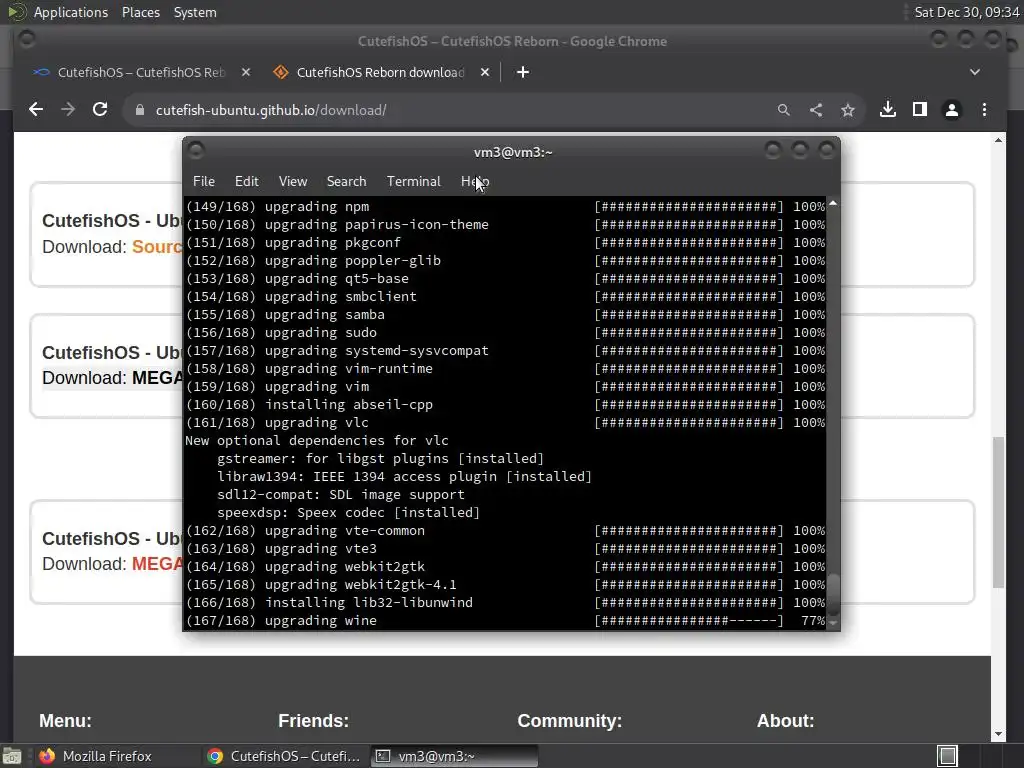Viewport: 1024px width, 768px height.
Task: Expand Chrome tab search chevron
Action: coord(974,72)
